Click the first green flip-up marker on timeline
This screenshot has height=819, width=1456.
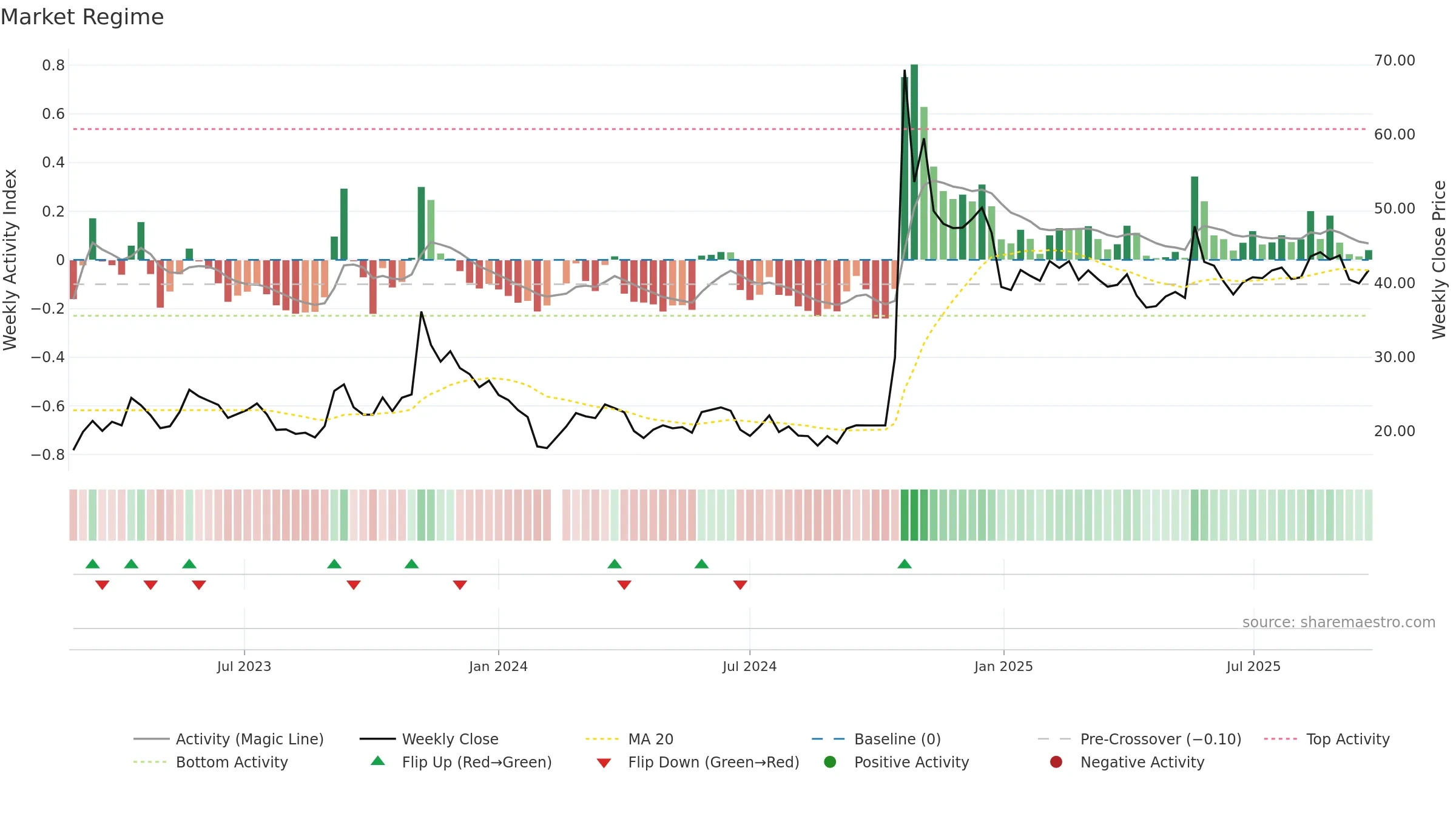tap(93, 564)
